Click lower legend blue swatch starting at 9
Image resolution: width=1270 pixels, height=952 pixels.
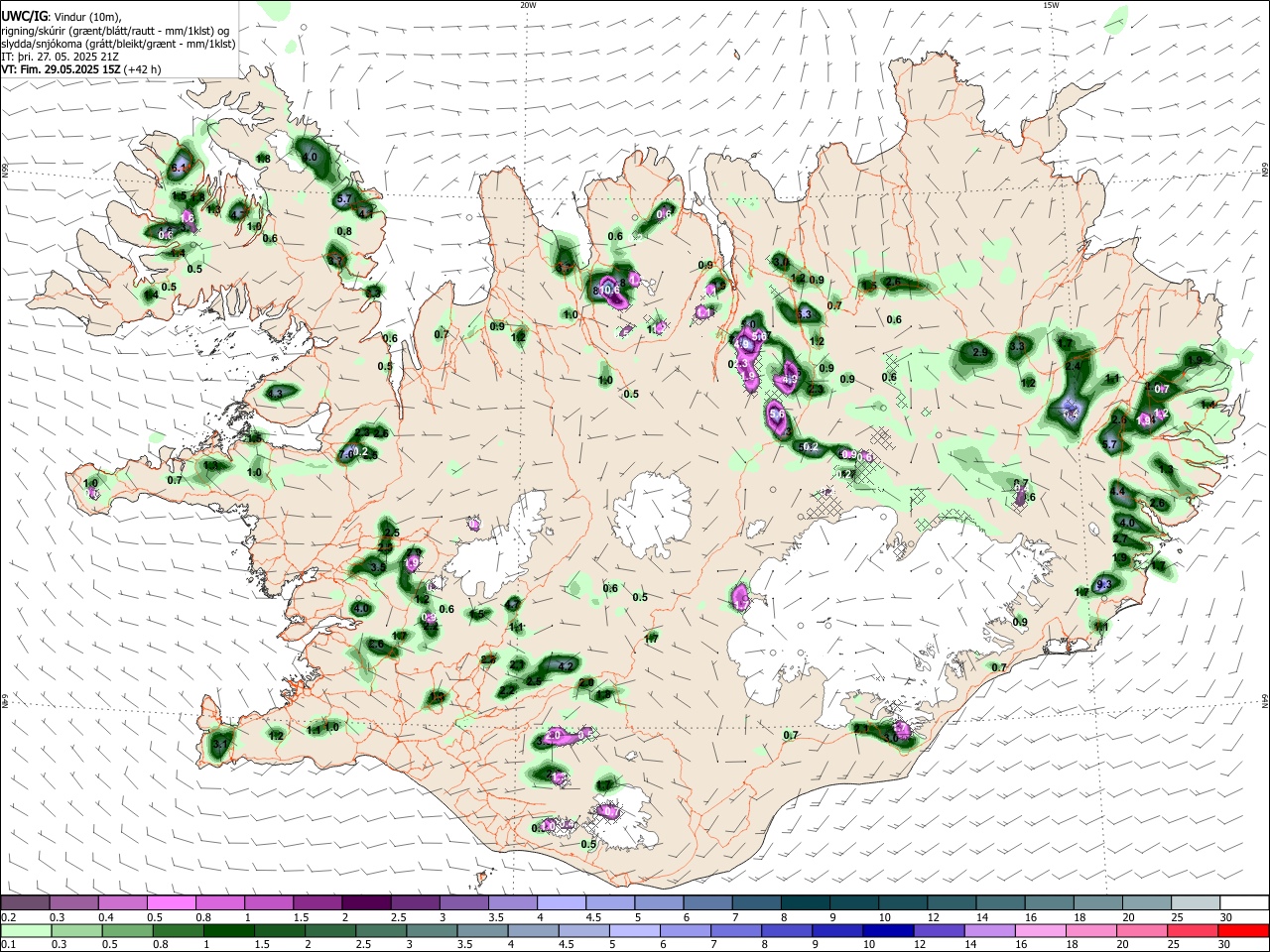pos(836,930)
